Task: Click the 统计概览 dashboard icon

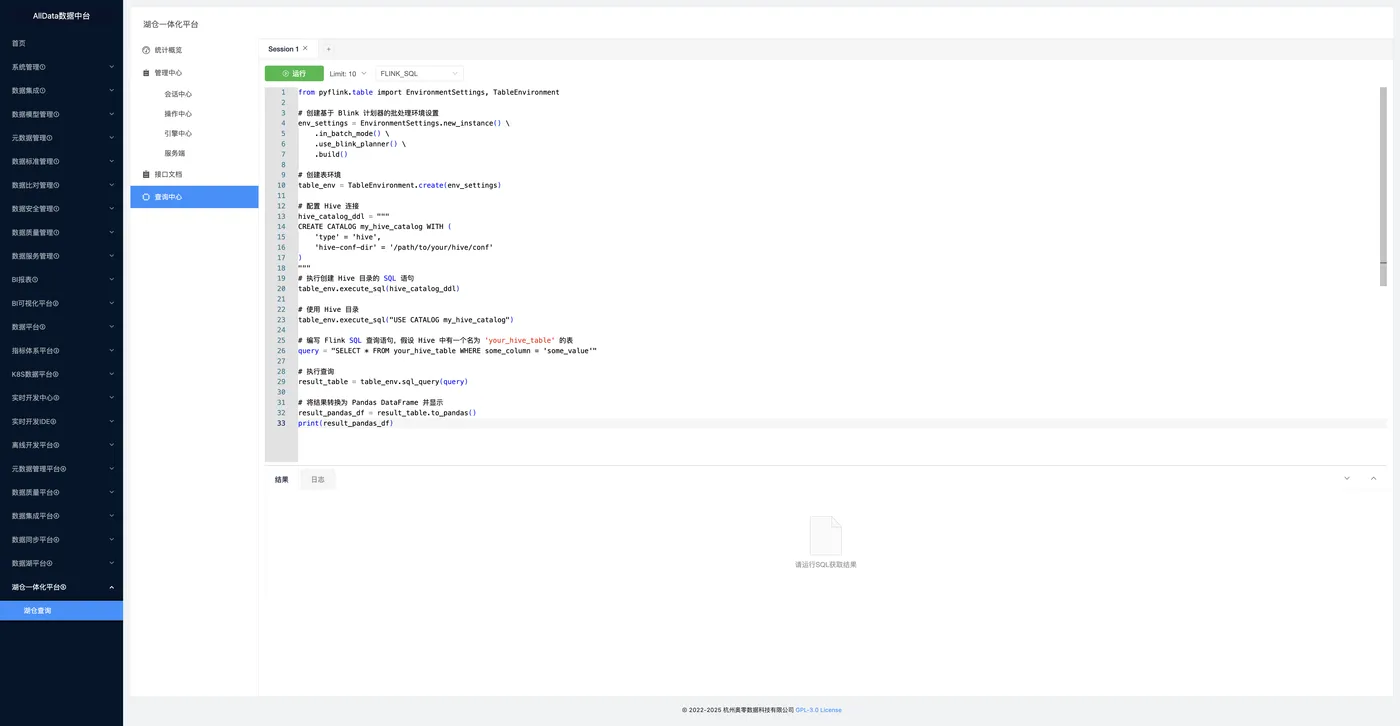Action: pyautogui.click(x=146, y=50)
